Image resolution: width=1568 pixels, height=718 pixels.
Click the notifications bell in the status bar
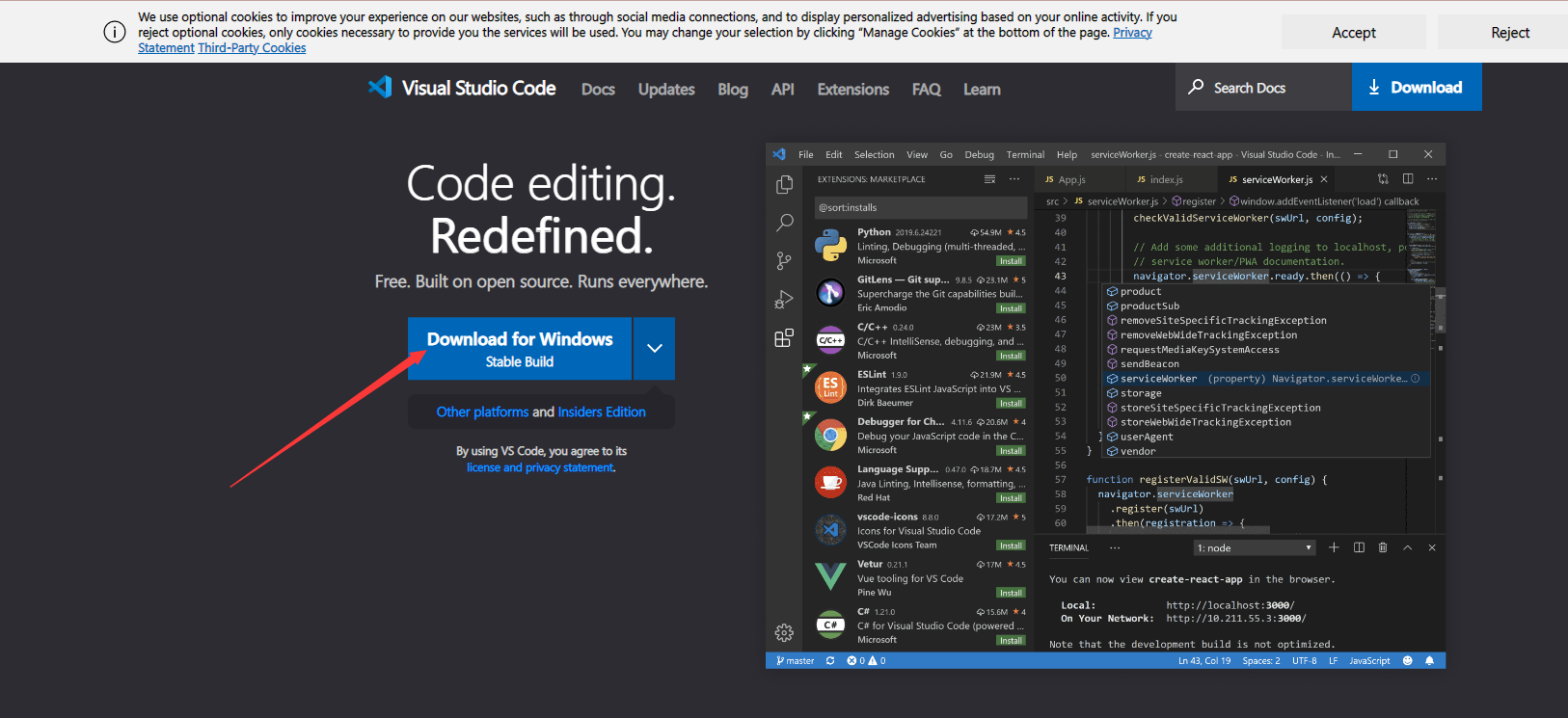coord(1429,661)
